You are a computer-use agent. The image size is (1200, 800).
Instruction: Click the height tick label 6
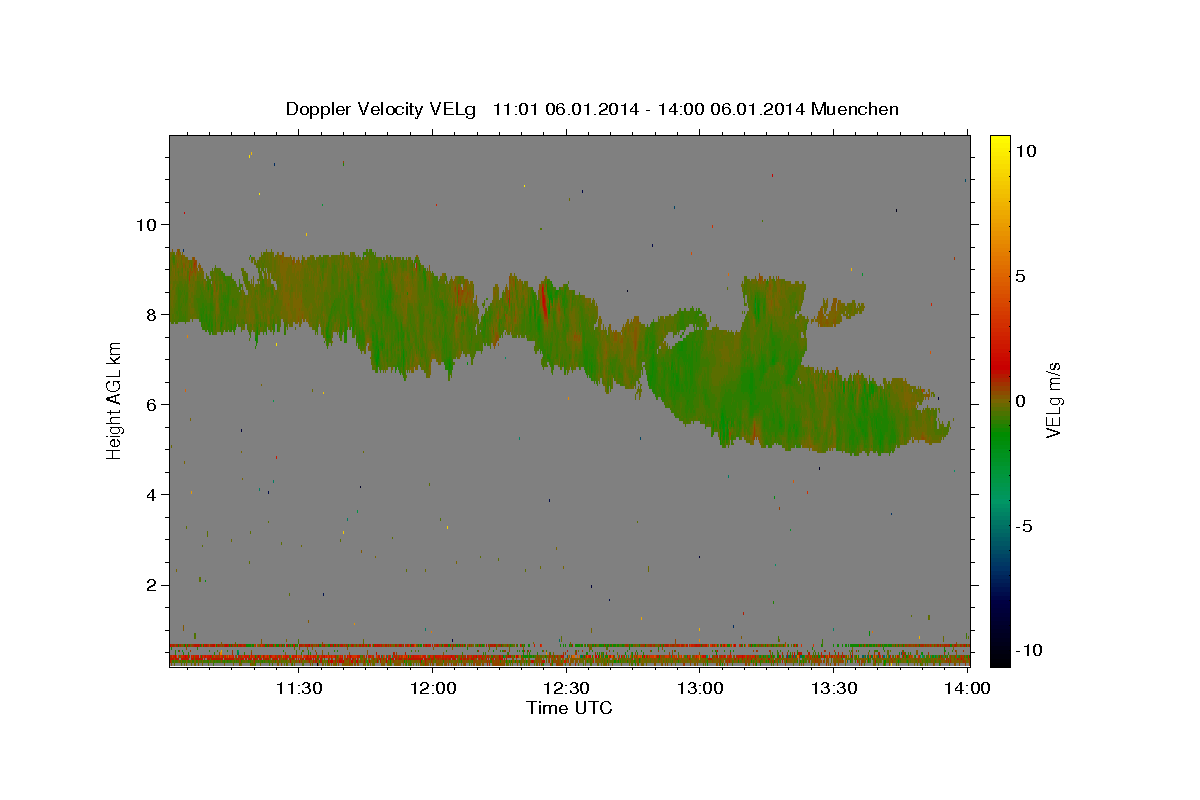tap(153, 404)
